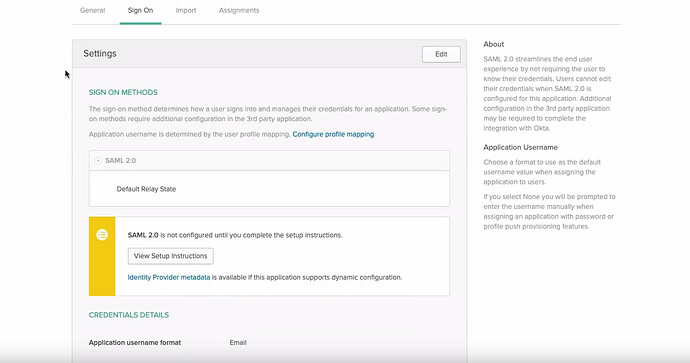Open Identity Provider metadata link
This screenshot has width=690, height=363.
point(169,277)
